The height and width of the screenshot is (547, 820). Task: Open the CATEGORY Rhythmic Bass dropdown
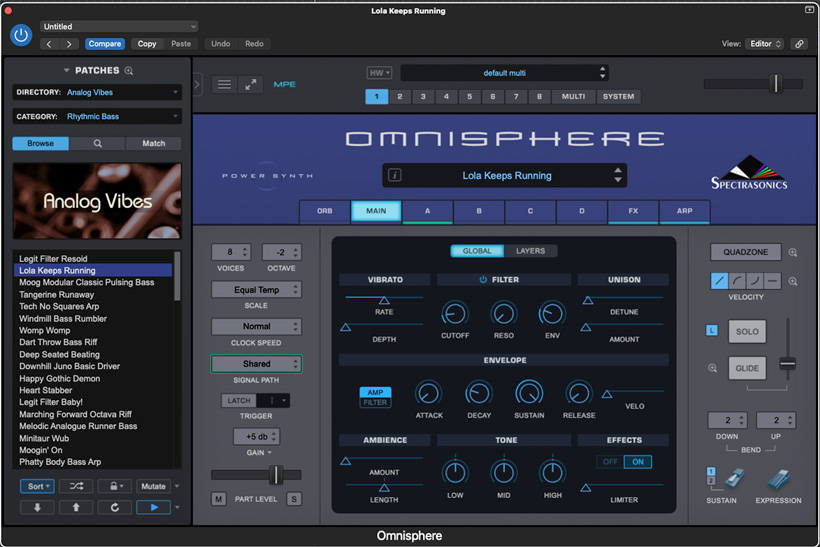pyautogui.click(x=97, y=117)
